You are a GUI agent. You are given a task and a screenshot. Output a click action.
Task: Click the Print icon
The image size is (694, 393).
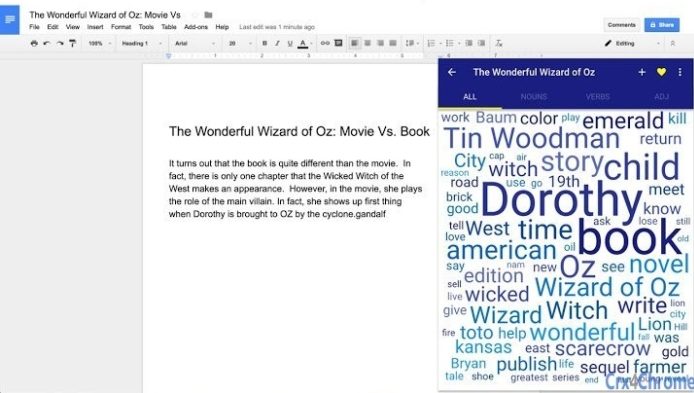click(x=34, y=43)
